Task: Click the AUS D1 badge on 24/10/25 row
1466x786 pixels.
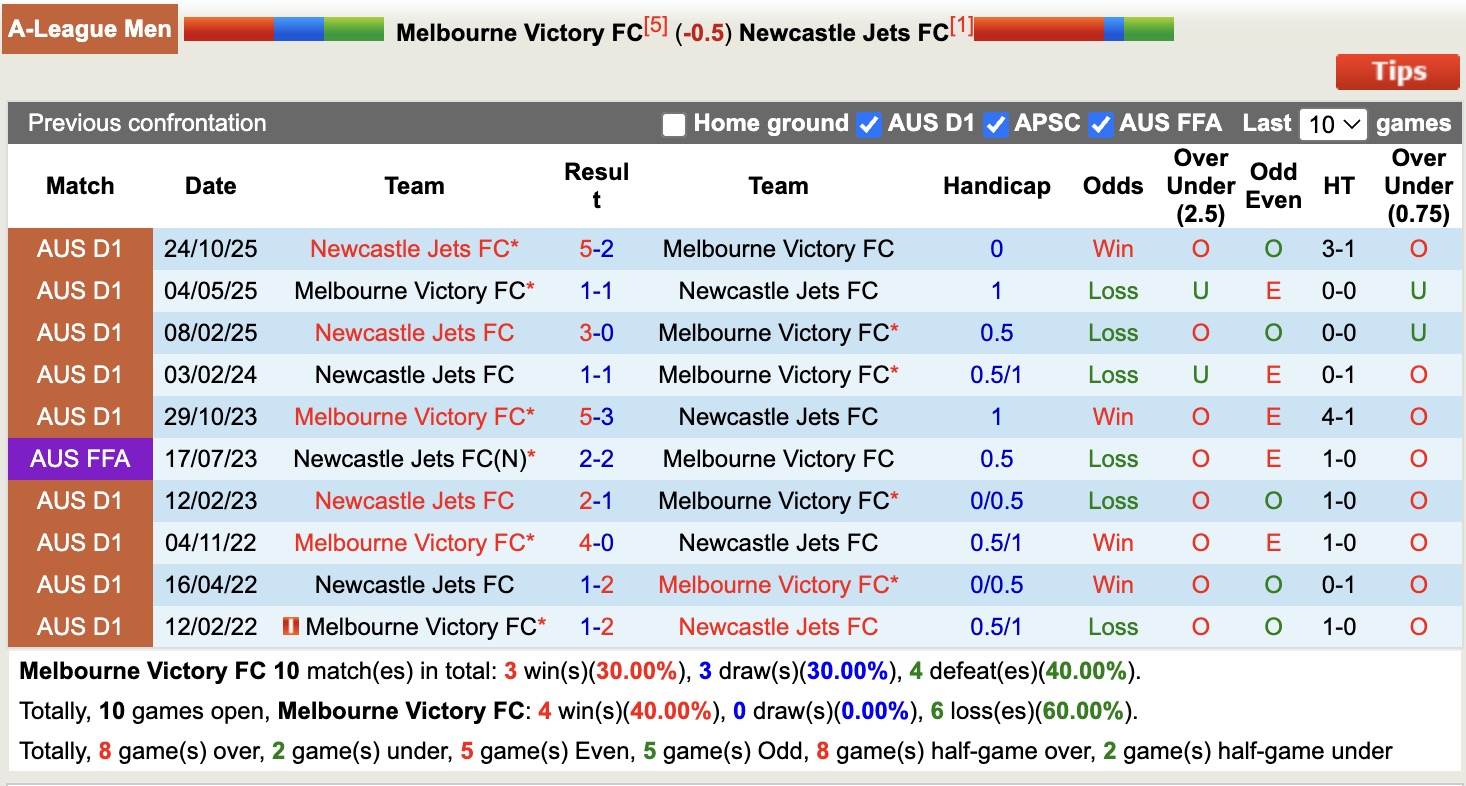Action: click(80, 249)
